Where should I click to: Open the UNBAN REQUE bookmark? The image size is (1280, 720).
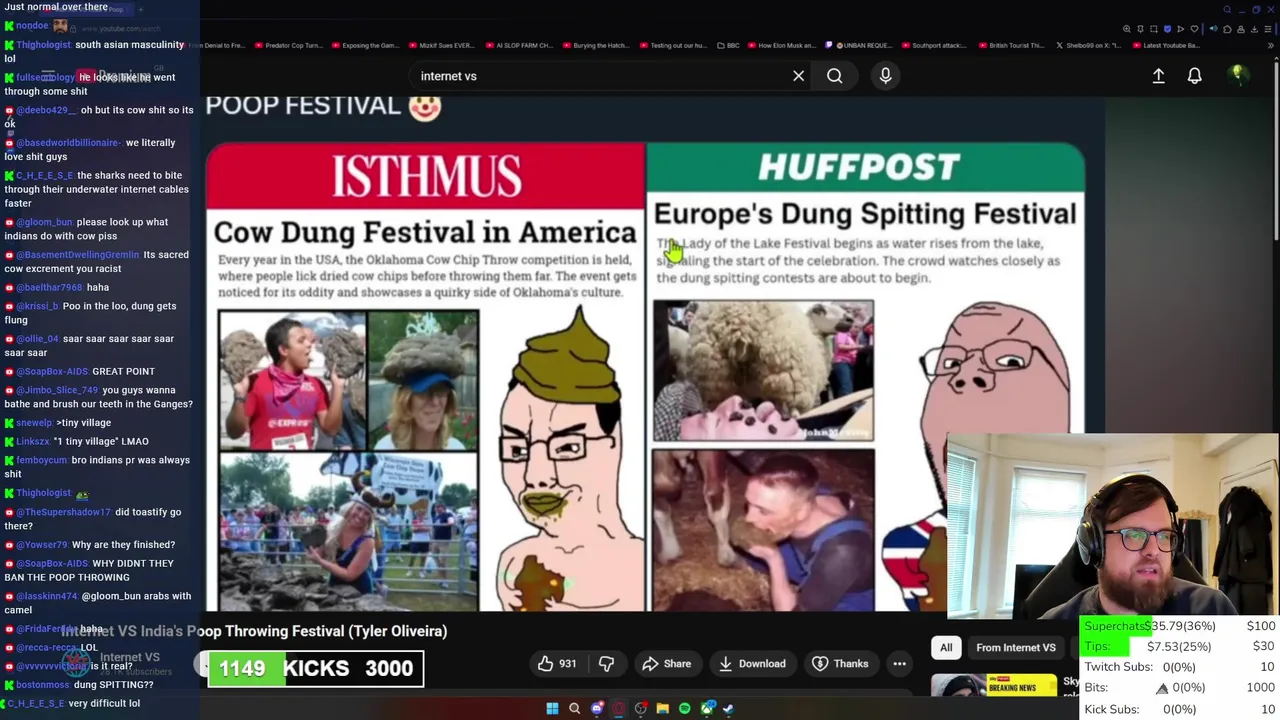click(859, 45)
